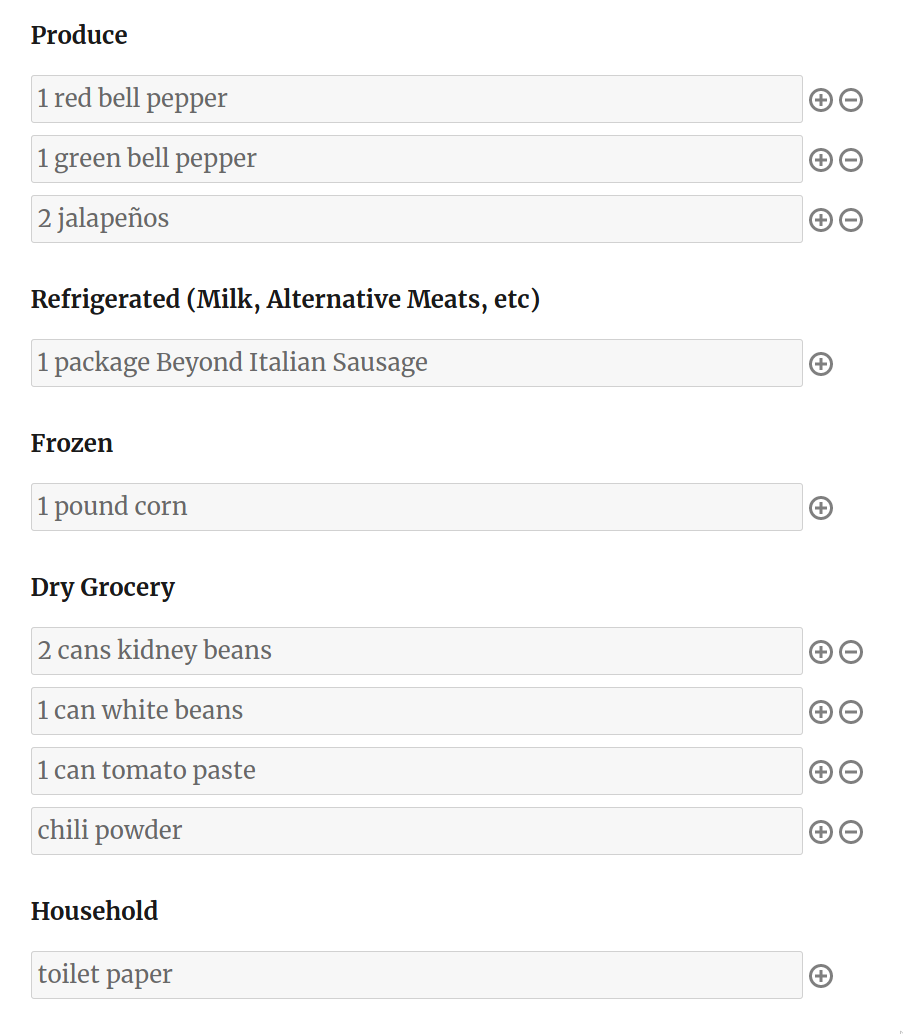Image resolution: width=903 pixels, height=1034 pixels.
Task: Add a row after jalapeños
Action: tap(820, 220)
